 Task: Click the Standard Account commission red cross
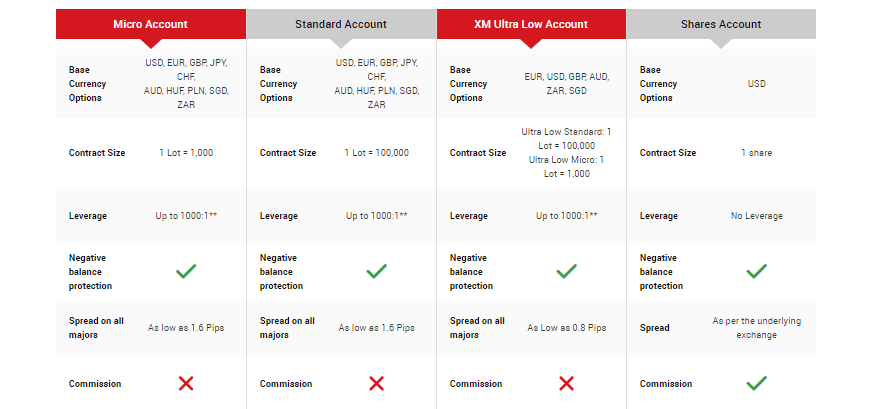tap(376, 383)
